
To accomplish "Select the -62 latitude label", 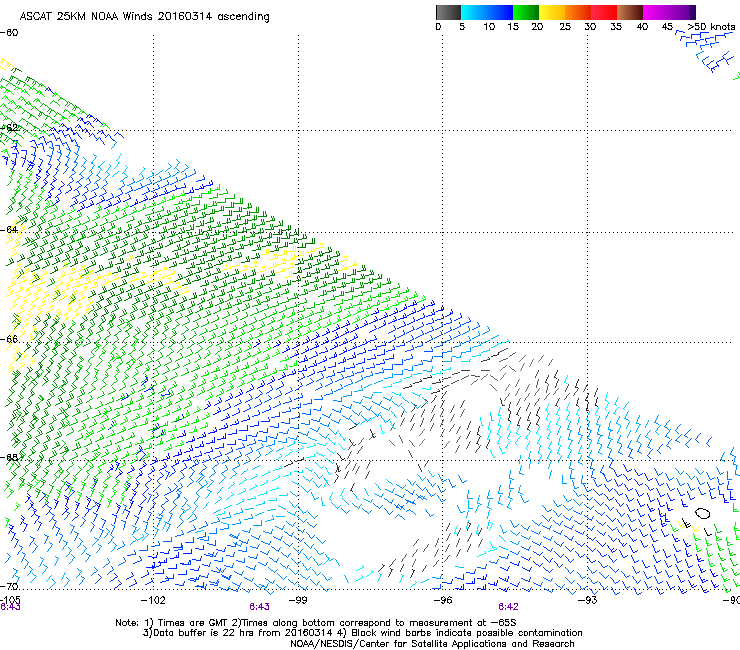I will pos(9,127).
